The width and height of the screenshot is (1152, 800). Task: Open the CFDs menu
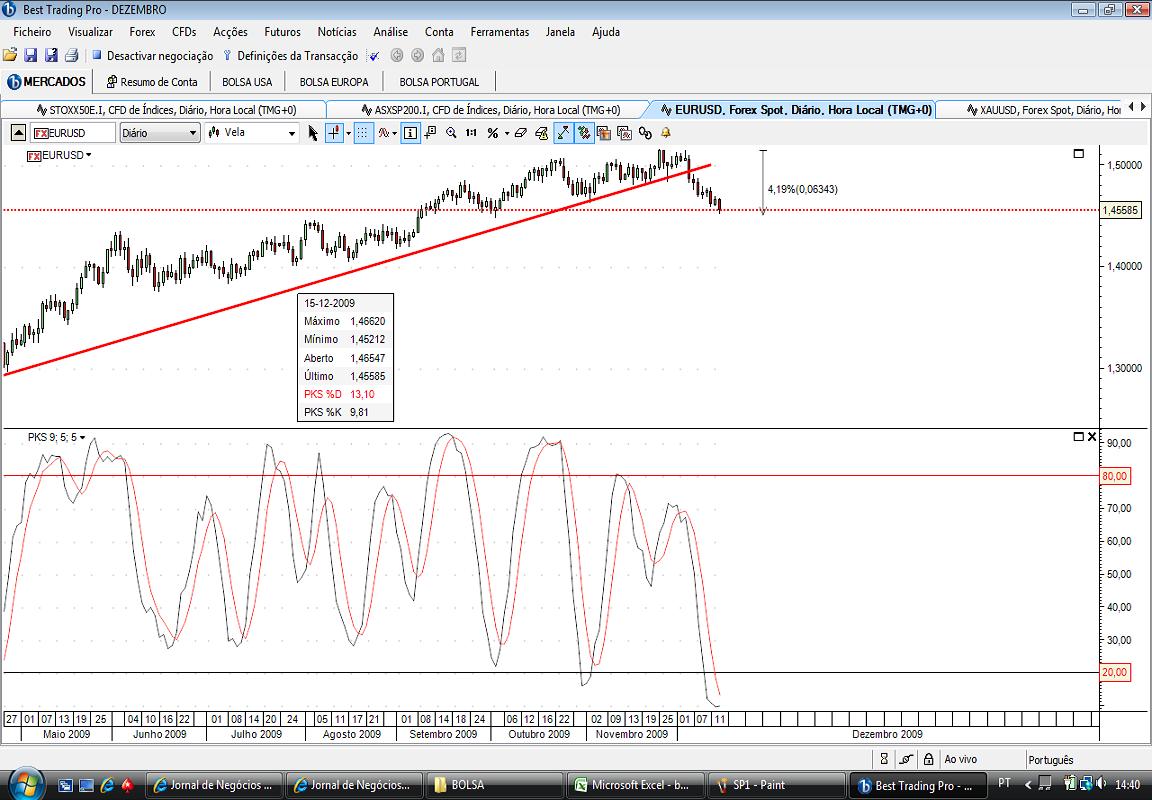[x=184, y=32]
